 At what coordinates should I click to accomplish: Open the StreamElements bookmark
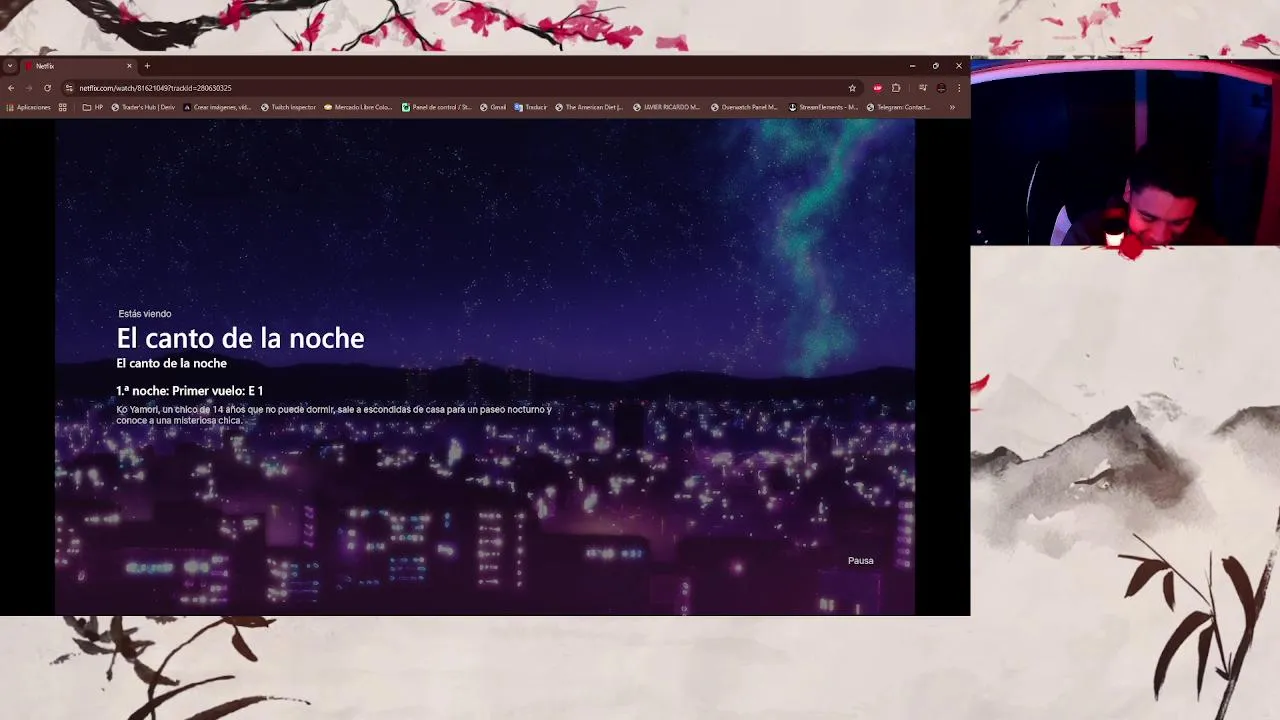823,107
